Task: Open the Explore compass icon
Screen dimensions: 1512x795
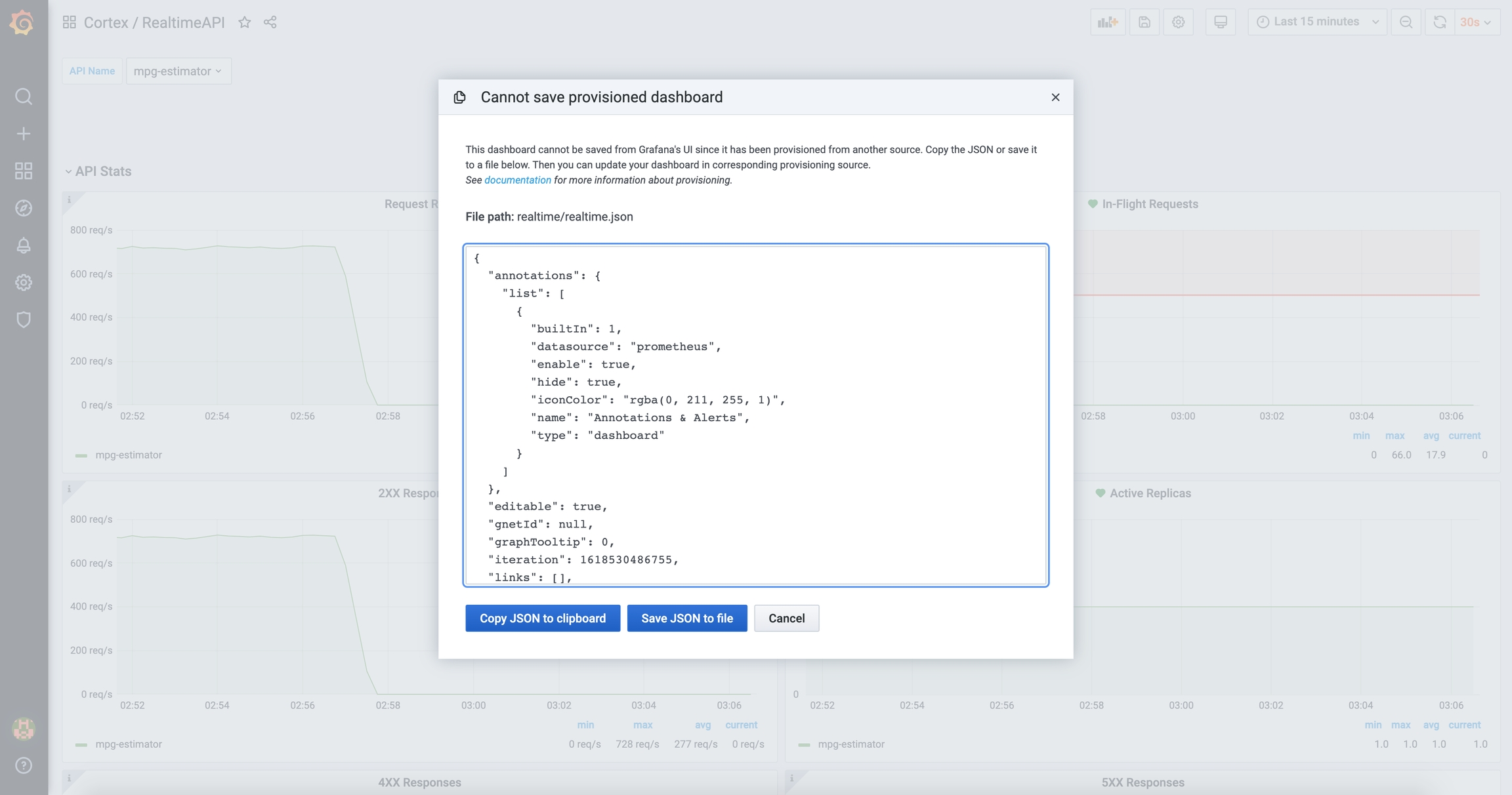Action: [24, 209]
